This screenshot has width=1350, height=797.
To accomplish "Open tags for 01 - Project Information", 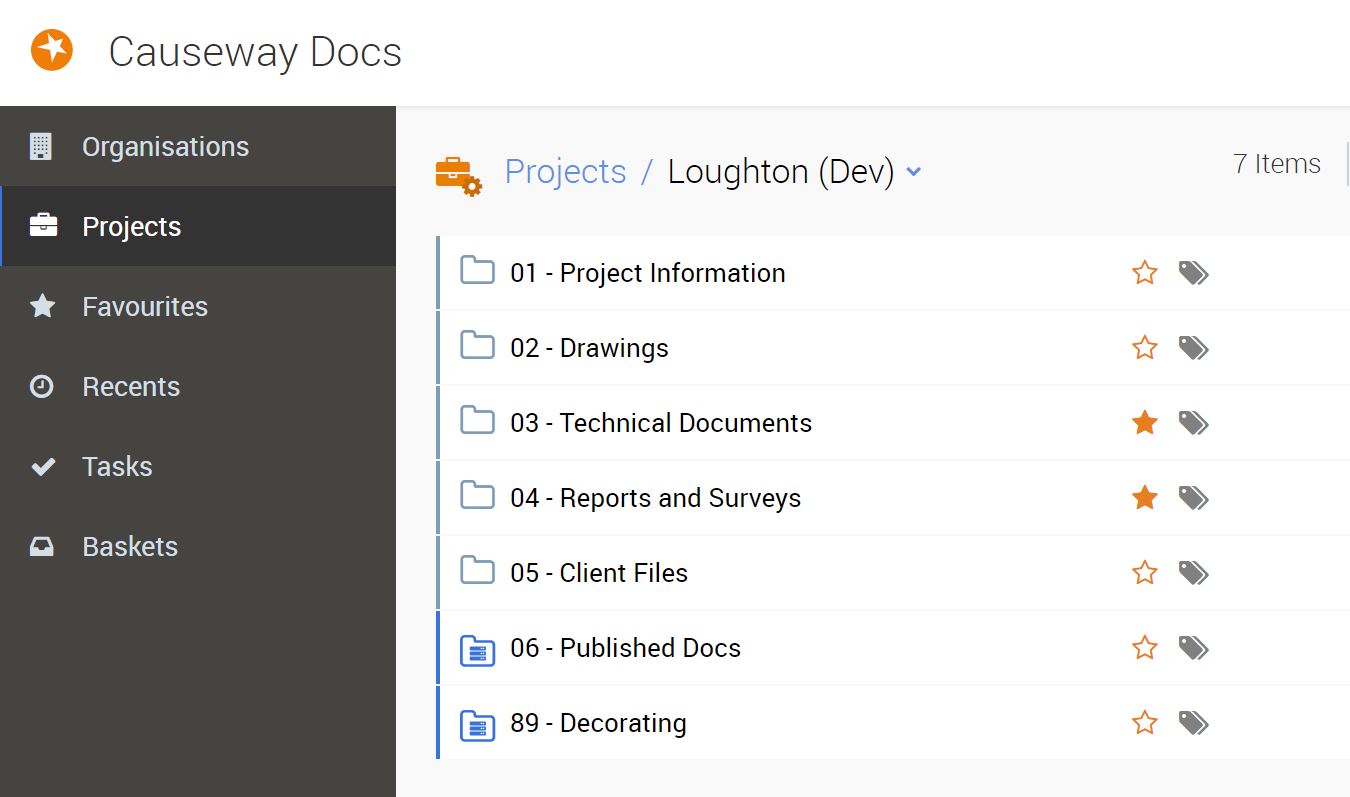I will [1193, 273].
